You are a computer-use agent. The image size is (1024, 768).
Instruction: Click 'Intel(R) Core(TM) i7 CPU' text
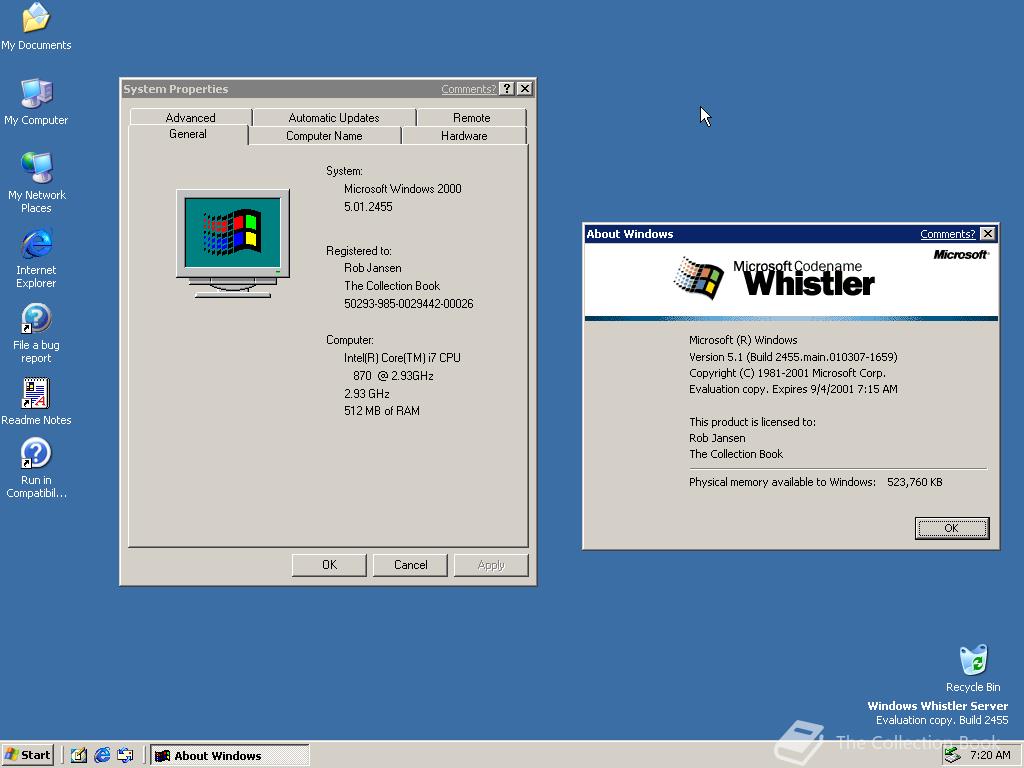pos(402,358)
